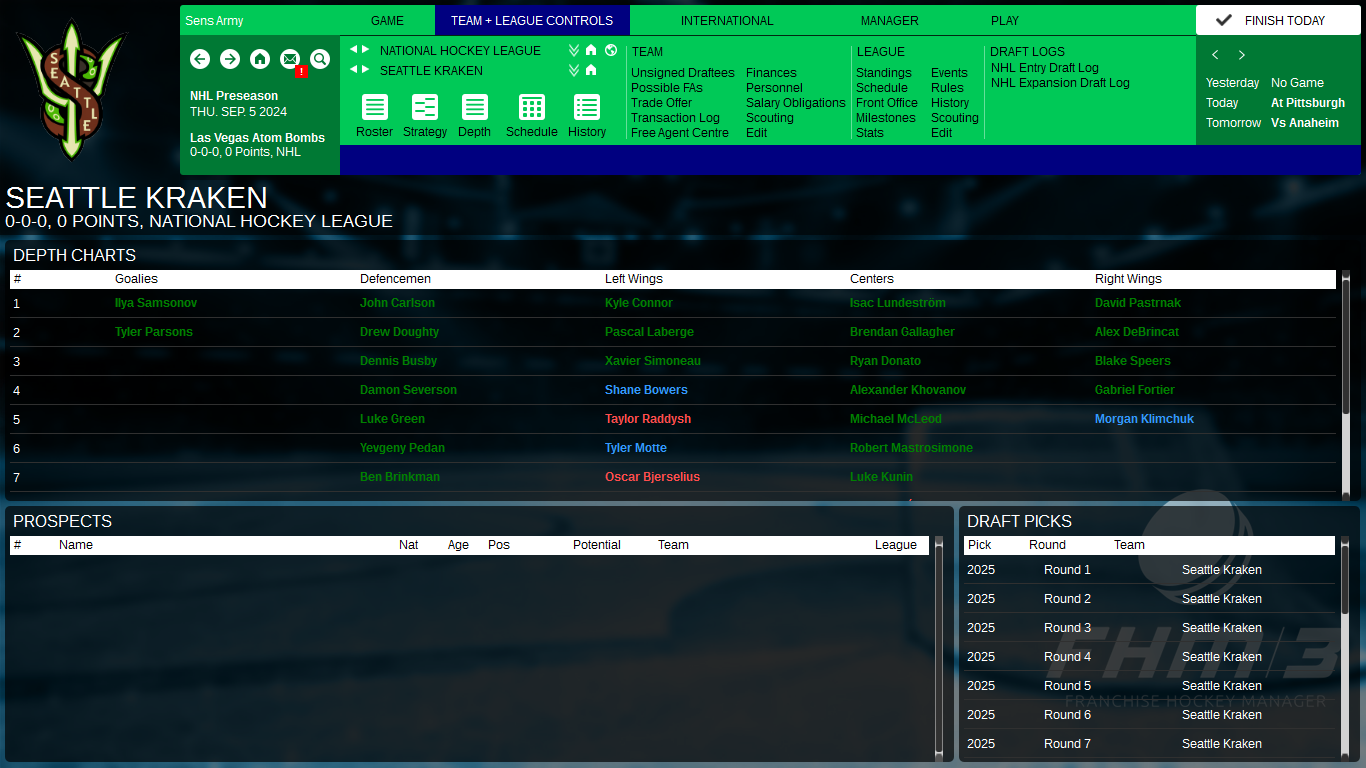Screen dimensions: 1366x768
Task: Open the NHL Entry Draft Log
Action: coord(1043,68)
